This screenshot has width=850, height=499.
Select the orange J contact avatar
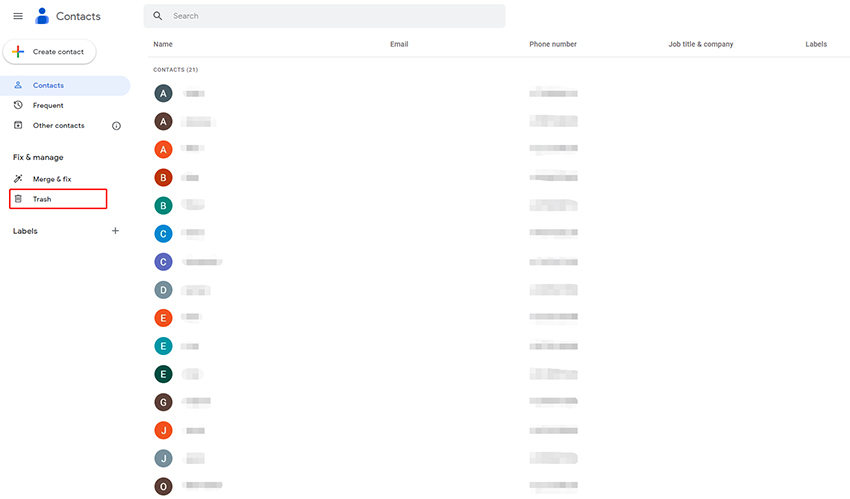(x=163, y=431)
